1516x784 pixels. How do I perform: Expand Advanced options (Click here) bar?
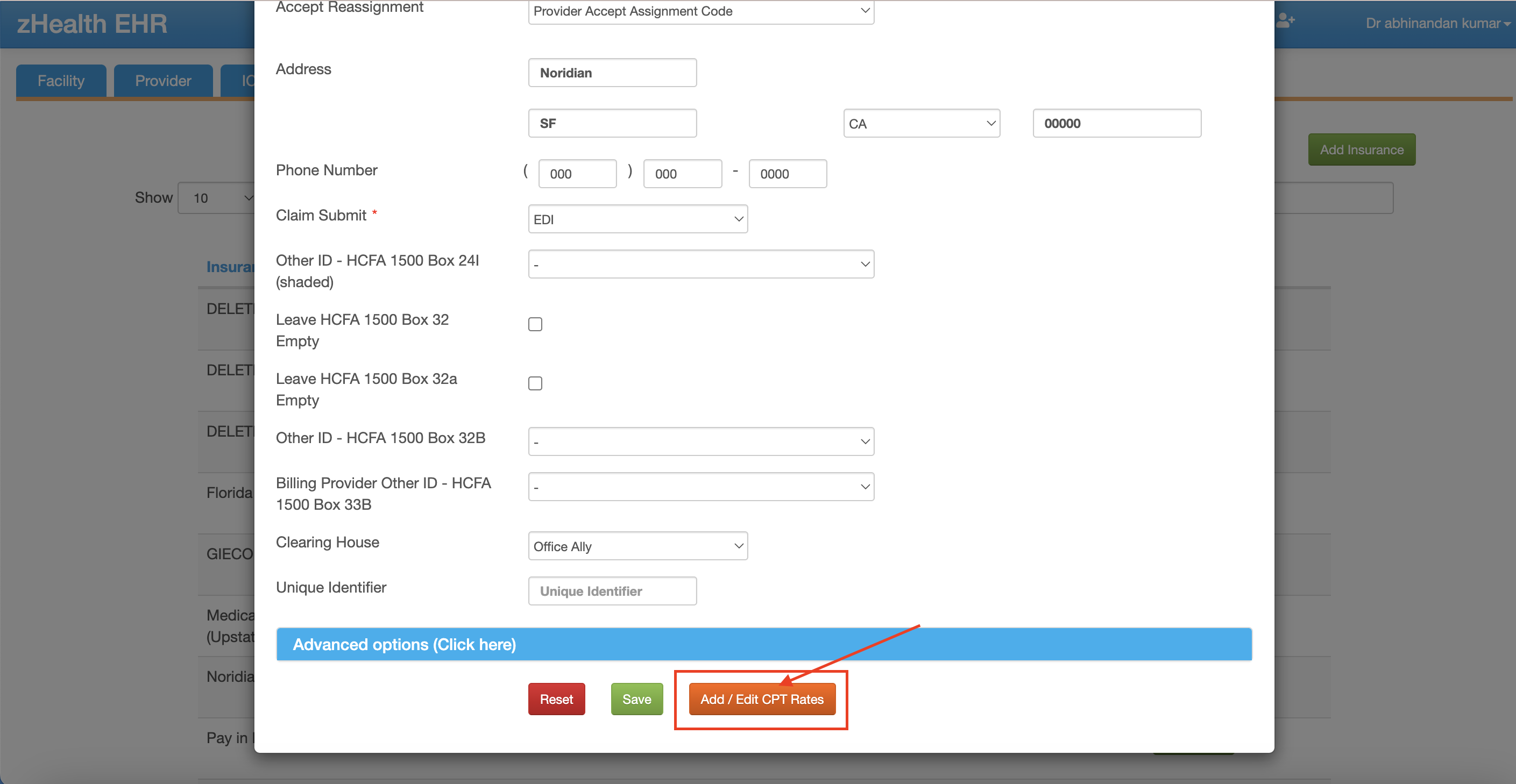pyautogui.click(x=764, y=645)
